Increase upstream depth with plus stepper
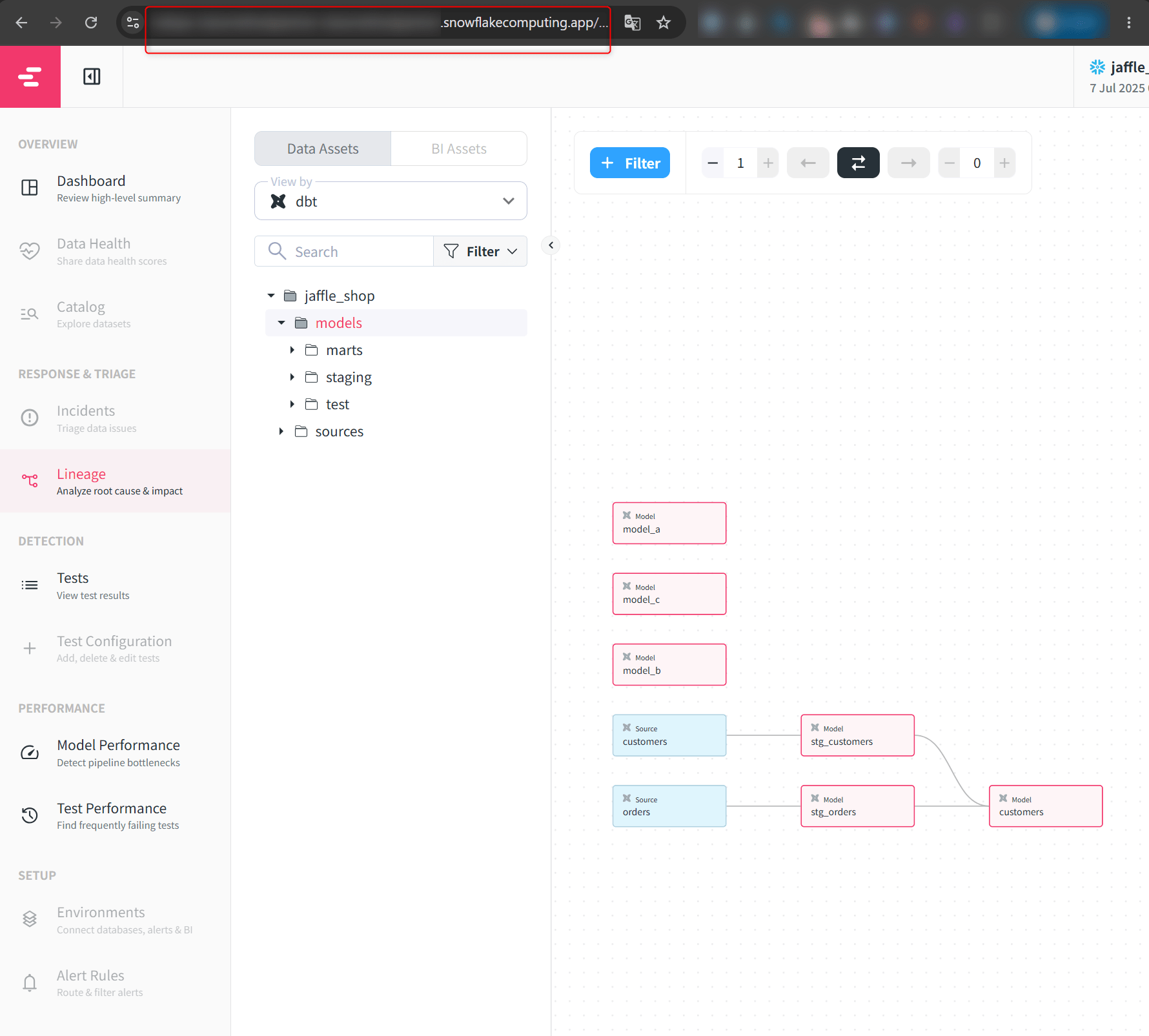 click(768, 163)
